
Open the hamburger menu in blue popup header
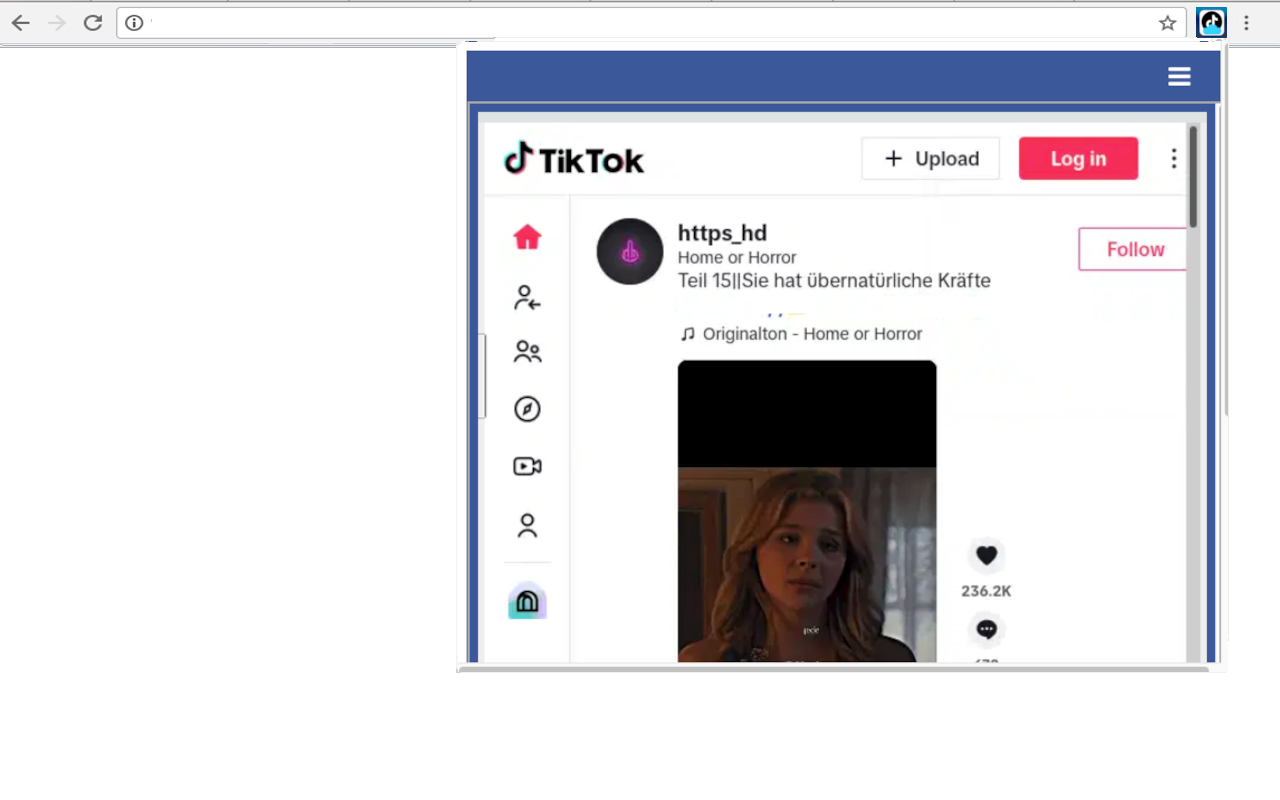click(x=1179, y=77)
